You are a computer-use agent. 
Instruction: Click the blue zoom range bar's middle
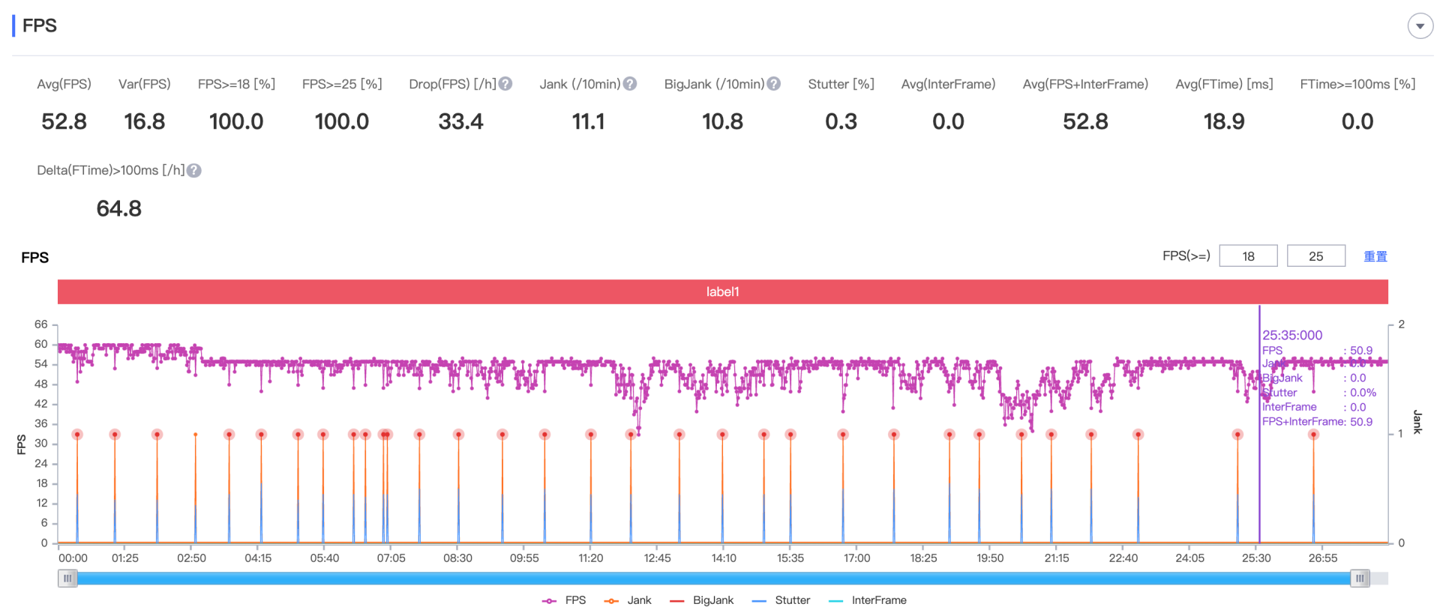[x=713, y=578]
